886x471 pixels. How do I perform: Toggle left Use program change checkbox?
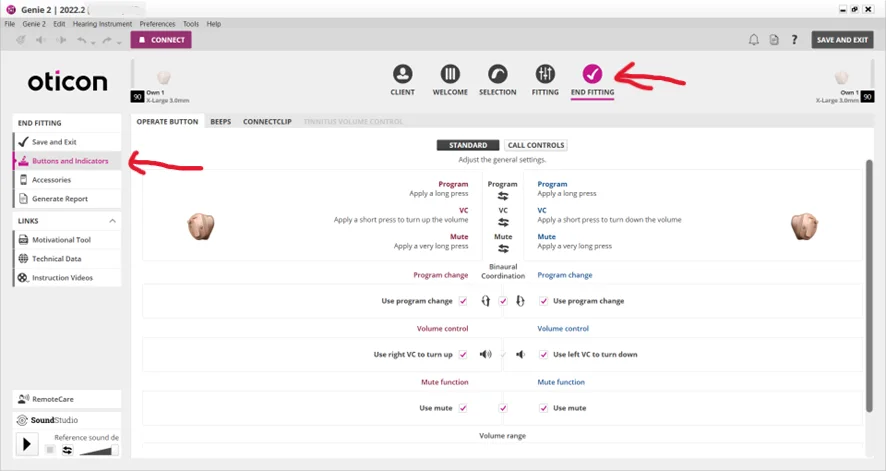[543, 301]
